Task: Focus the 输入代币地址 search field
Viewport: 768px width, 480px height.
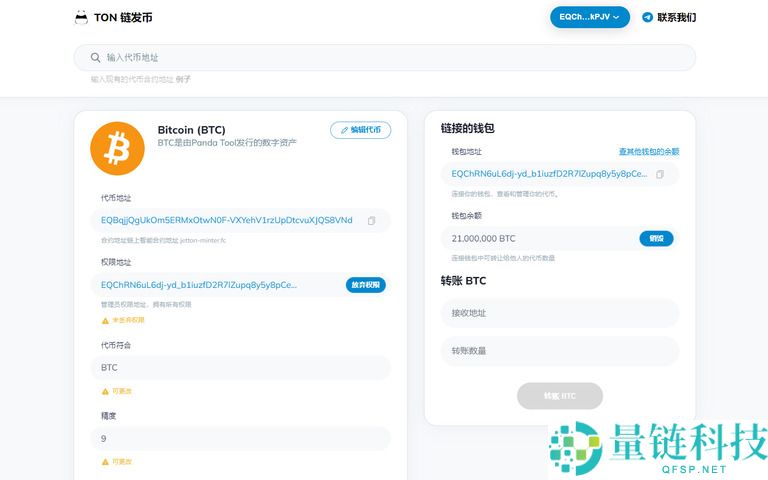Action: [x=384, y=58]
